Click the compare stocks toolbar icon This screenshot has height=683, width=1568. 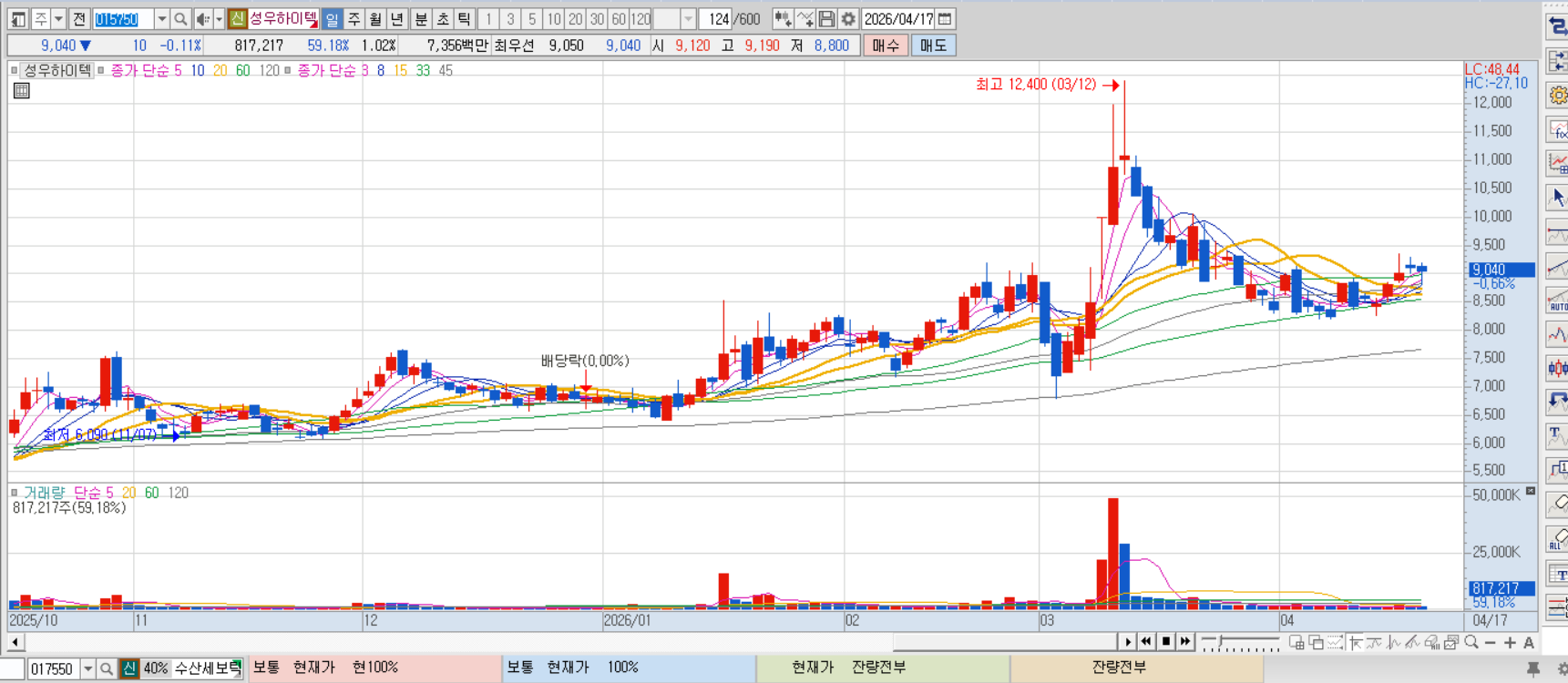(782, 19)
